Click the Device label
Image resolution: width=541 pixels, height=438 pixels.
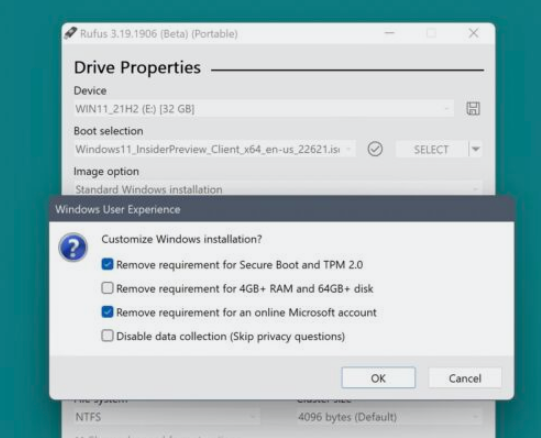coord(90,90)
